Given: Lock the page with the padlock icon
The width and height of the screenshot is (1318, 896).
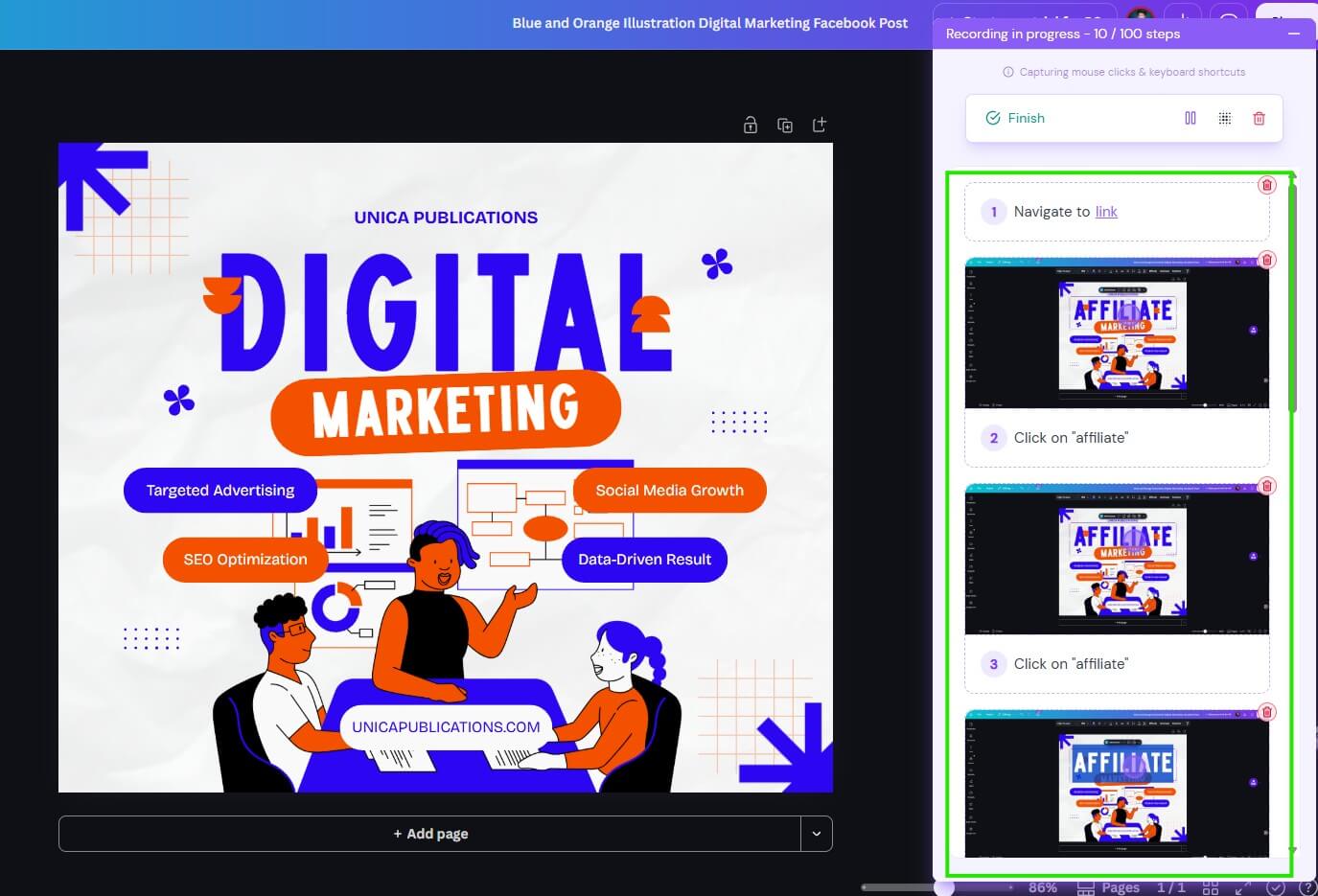Looking at the screenshot, I should pos(751,125).
